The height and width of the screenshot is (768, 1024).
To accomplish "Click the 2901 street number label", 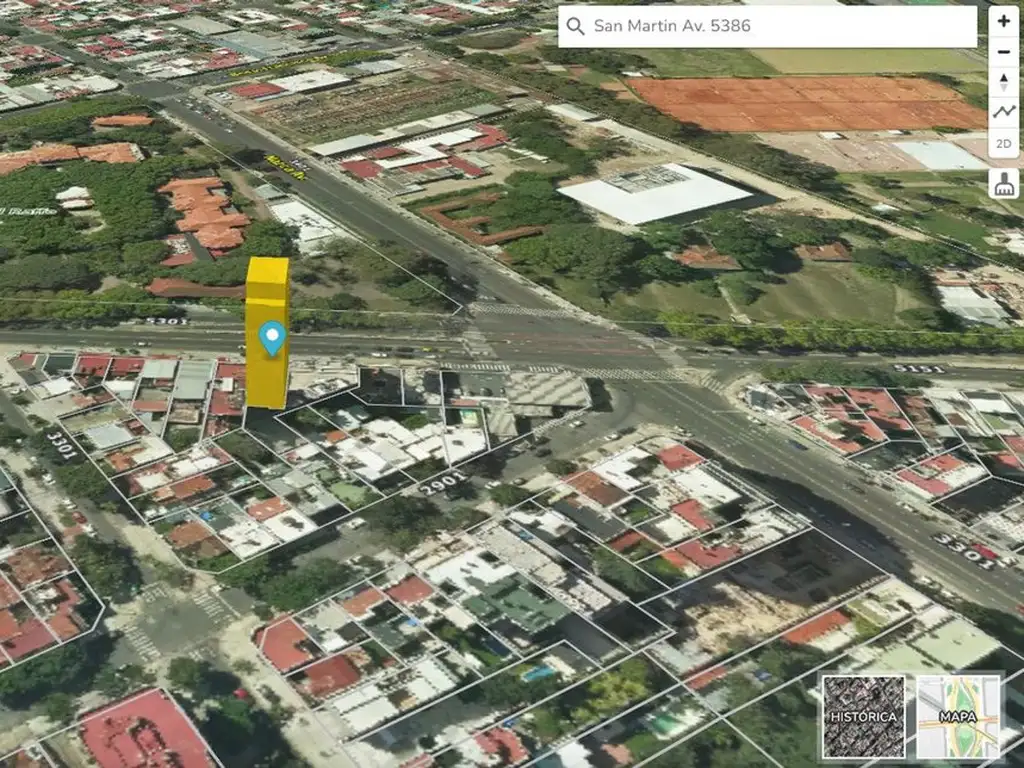I will pyautogui.click(x=442, y=486).
